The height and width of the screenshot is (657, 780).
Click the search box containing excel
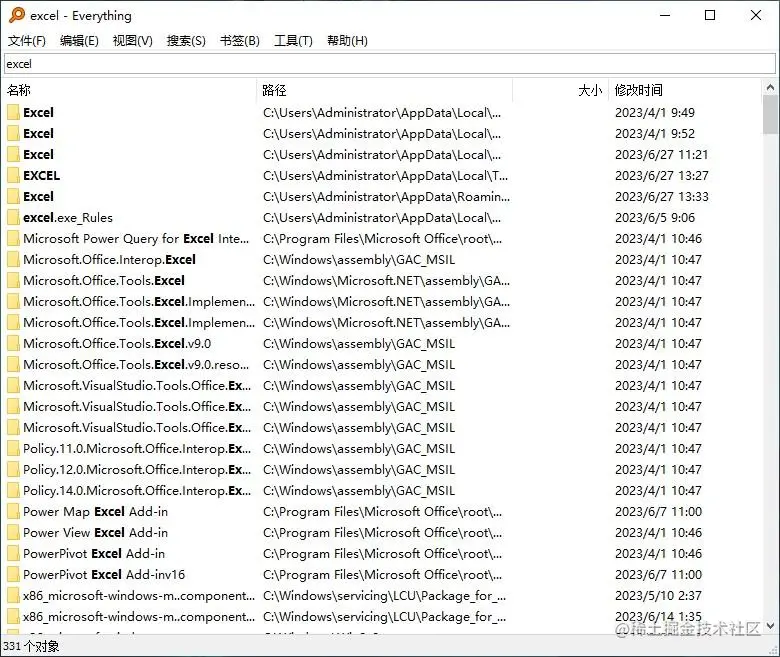390,64
